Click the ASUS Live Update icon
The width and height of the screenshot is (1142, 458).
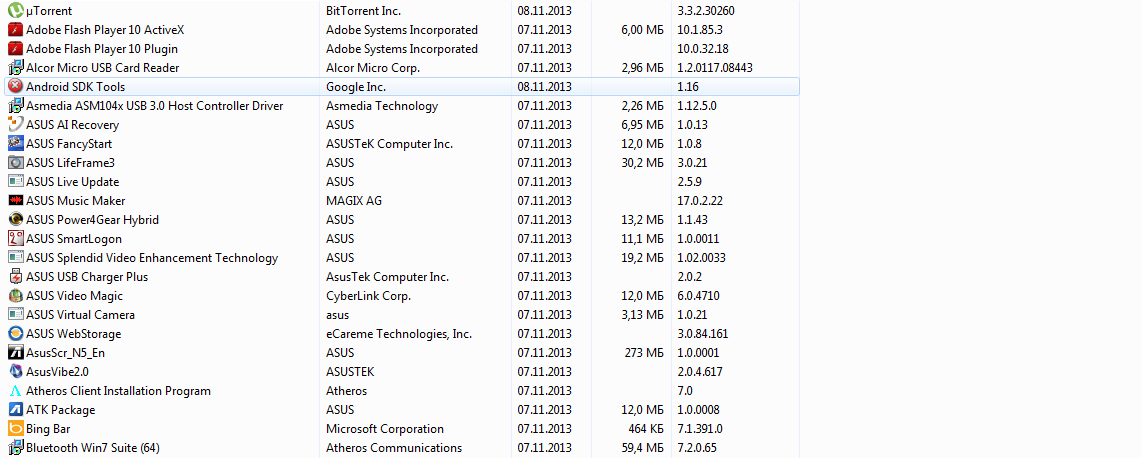[15, 181]
